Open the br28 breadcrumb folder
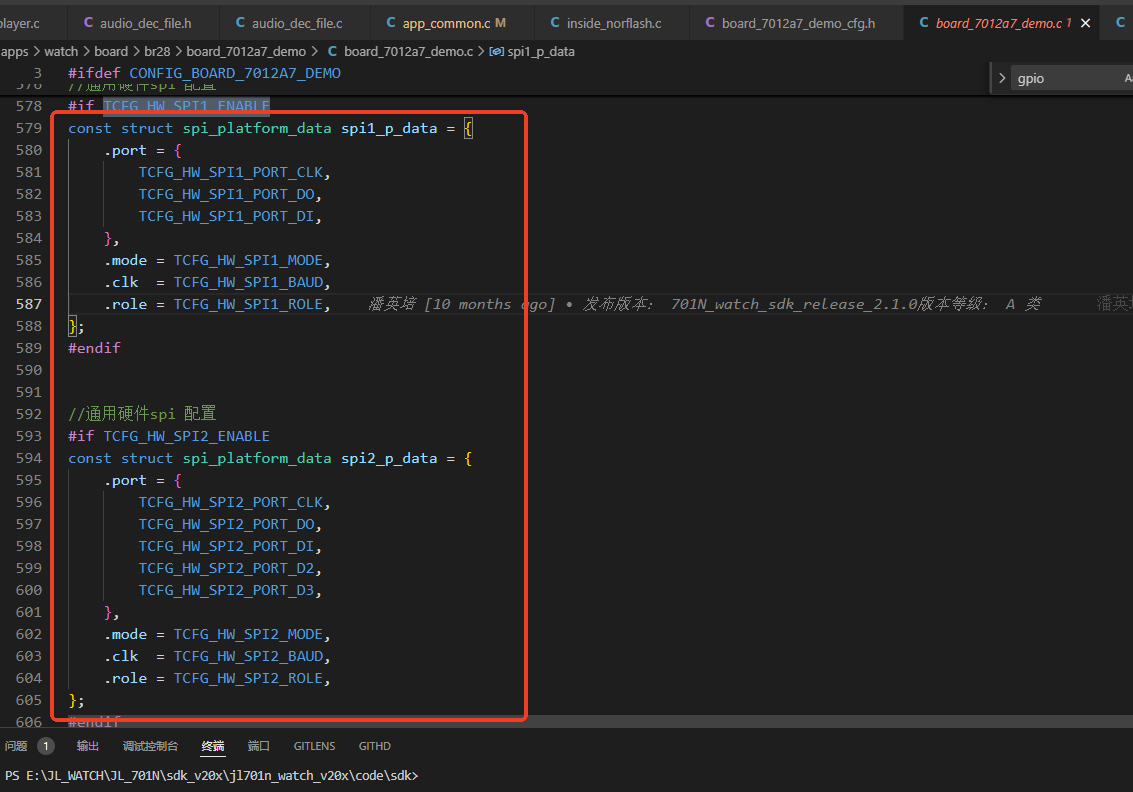Screen dimensions: 1133x792 [157, 51]
